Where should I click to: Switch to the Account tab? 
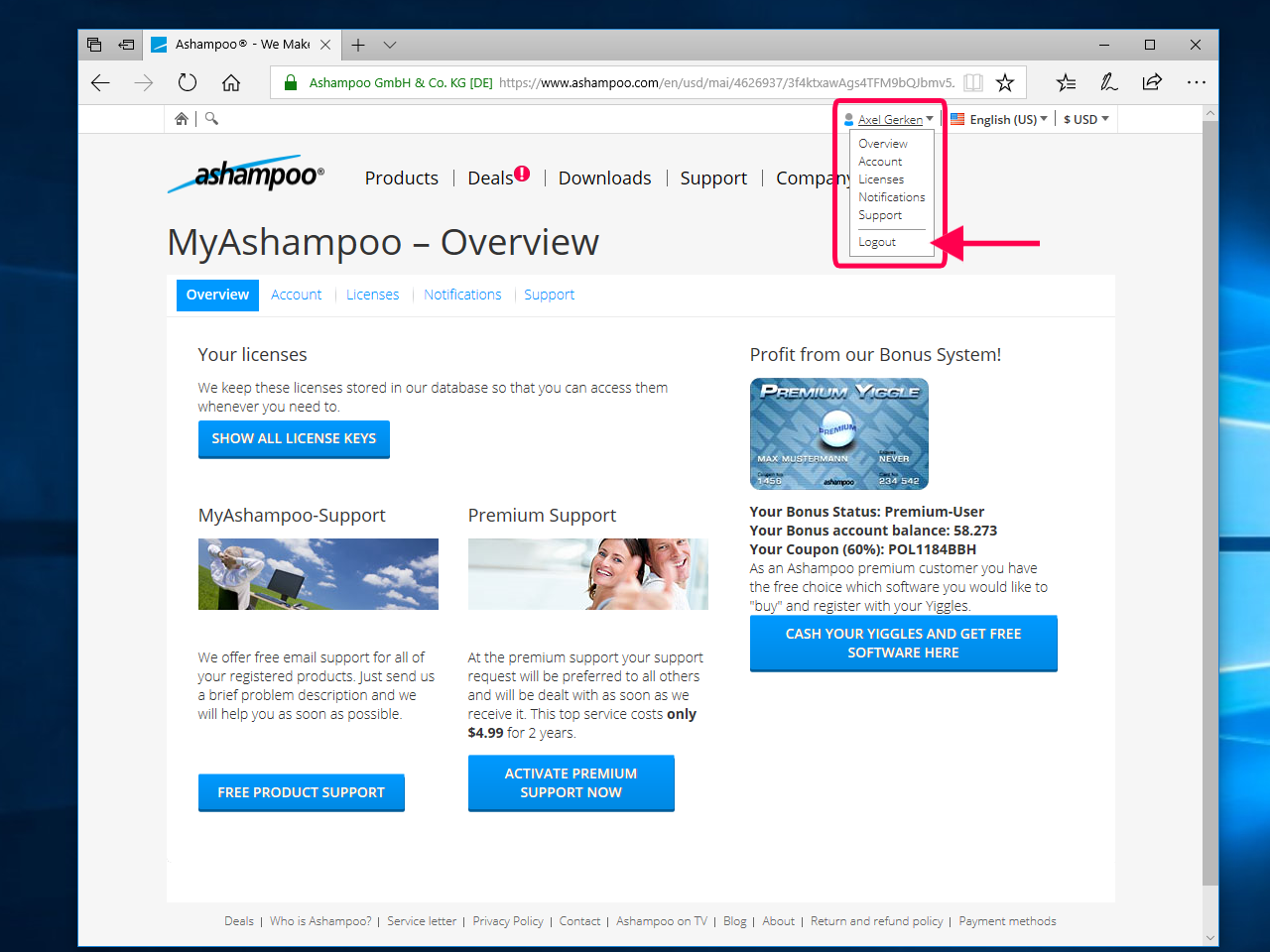296,295
